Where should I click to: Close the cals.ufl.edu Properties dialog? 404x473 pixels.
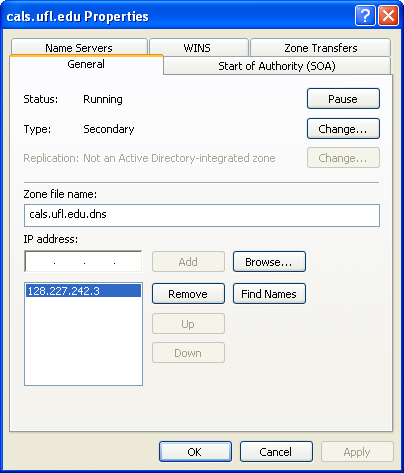388,16
